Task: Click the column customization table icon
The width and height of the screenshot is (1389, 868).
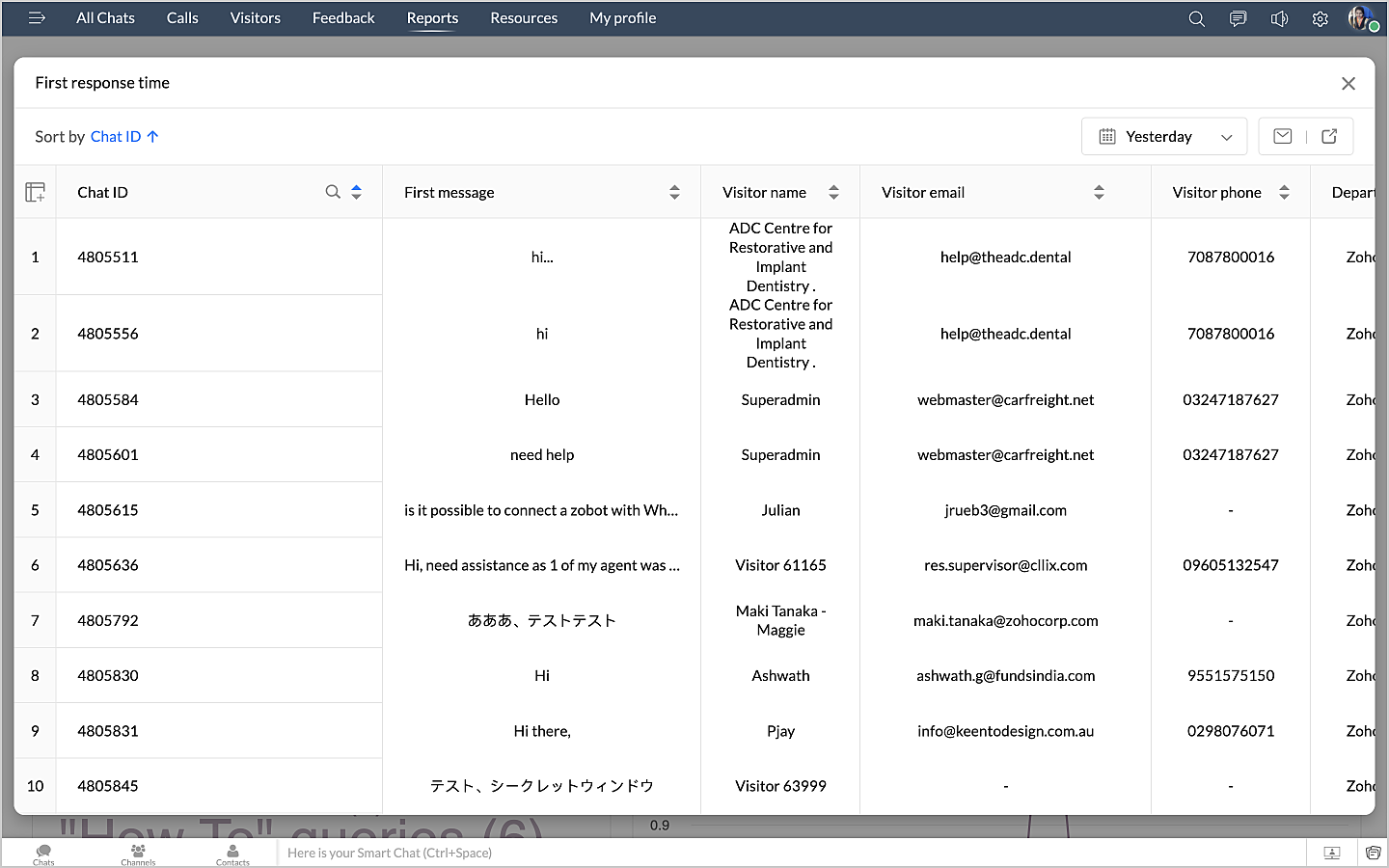Action: tap(36, 192)
